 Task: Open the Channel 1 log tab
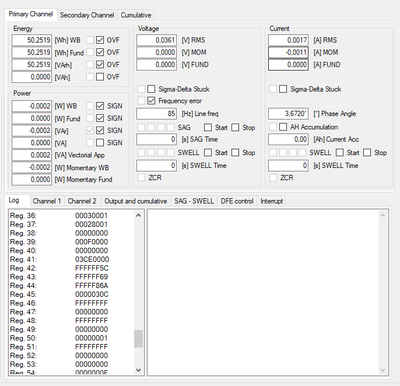point(47,201)
